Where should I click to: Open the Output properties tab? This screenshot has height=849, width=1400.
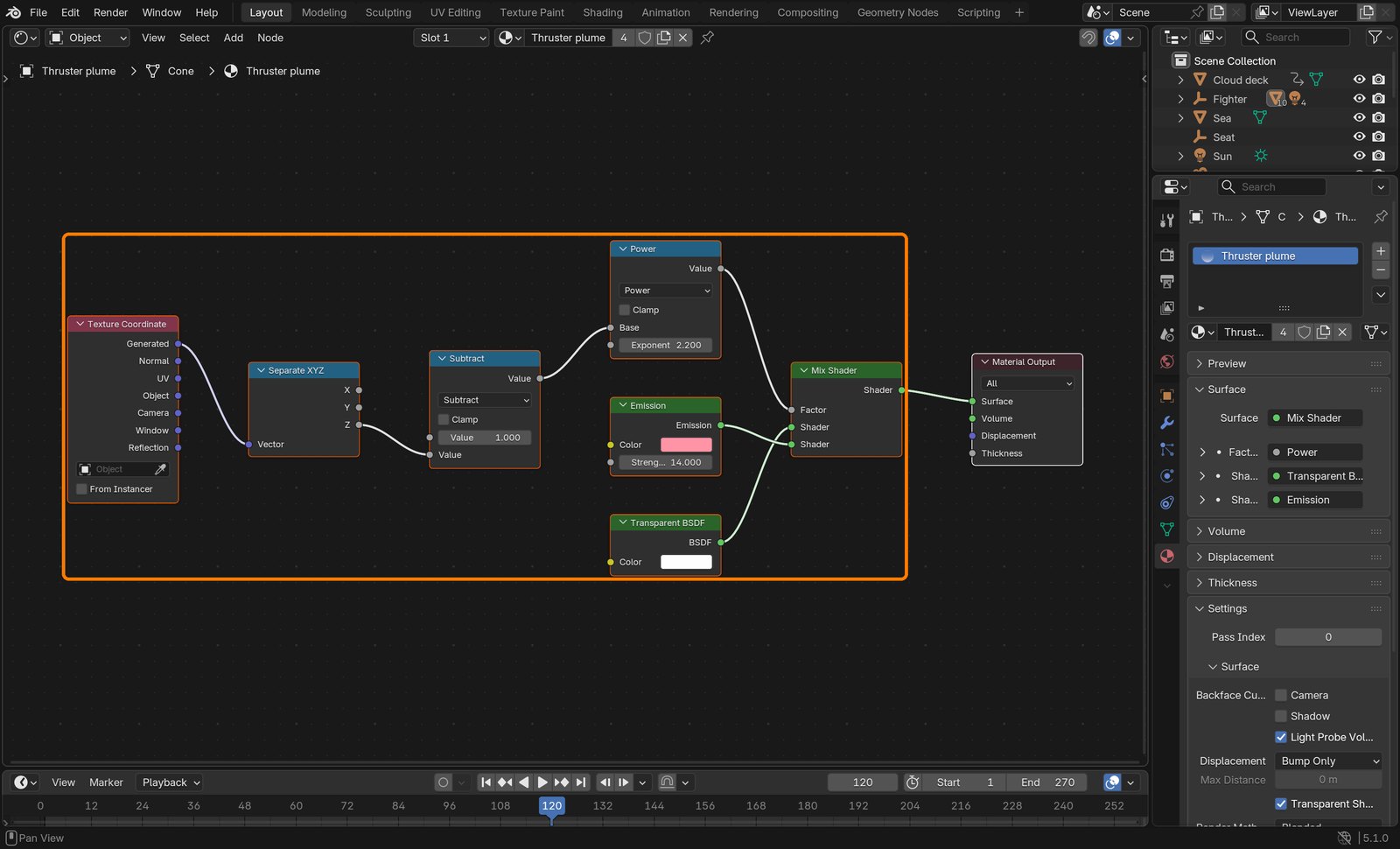1167,281
